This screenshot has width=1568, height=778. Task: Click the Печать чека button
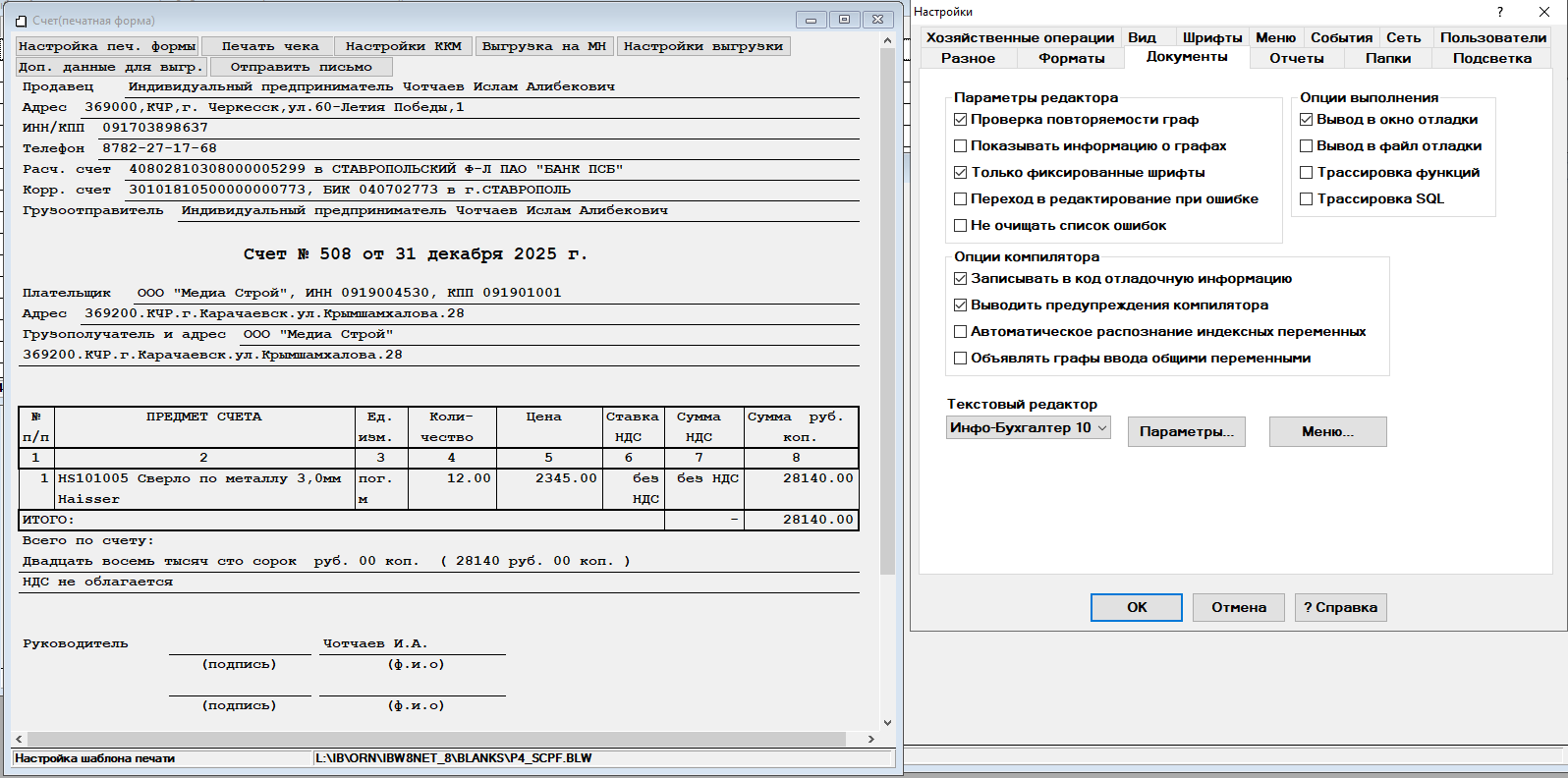click(269, 46)
